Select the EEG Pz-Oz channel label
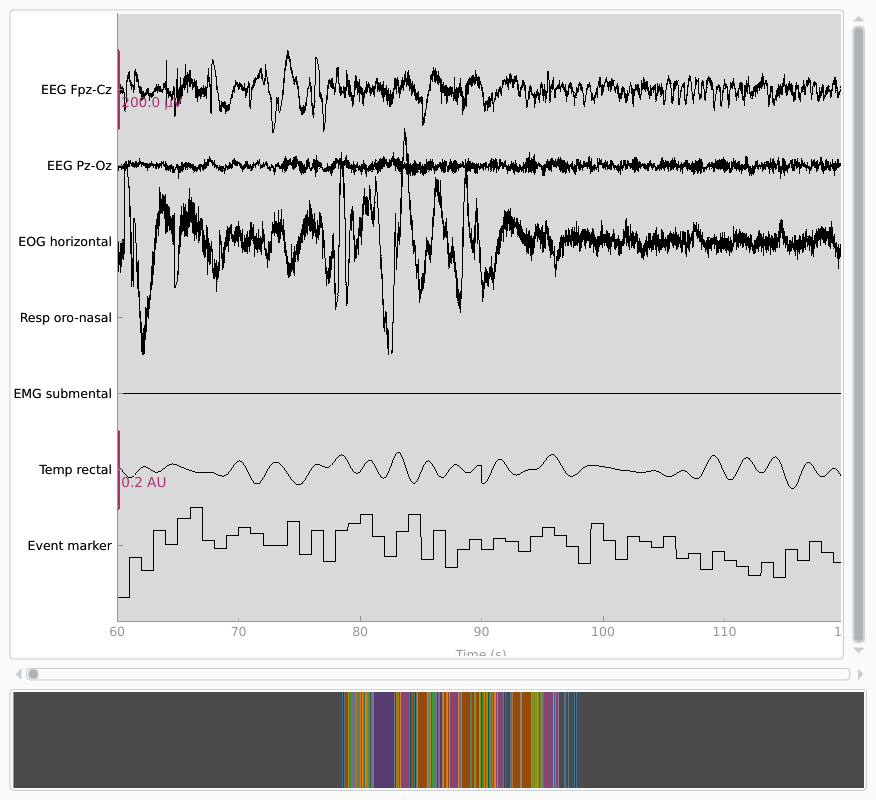876x800 pixels. (79, 165)
